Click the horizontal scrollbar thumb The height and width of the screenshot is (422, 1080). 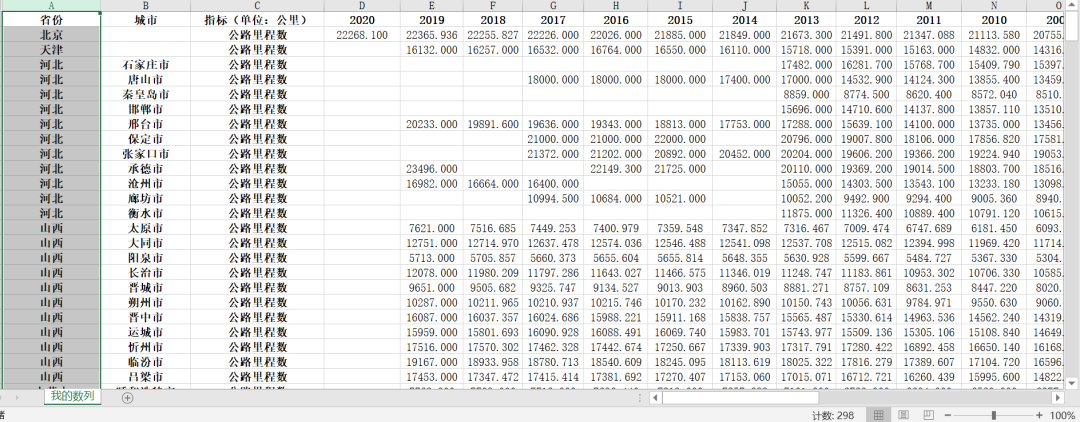click(x=740, y=397)
